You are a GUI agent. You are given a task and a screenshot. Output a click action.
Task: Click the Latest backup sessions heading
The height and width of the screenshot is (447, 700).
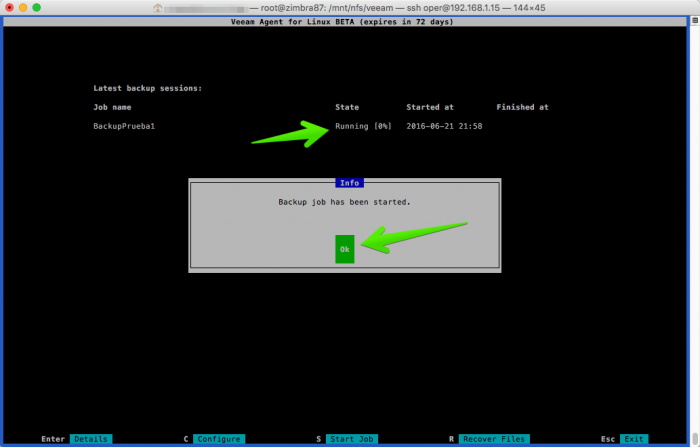[x=147, y=88]
